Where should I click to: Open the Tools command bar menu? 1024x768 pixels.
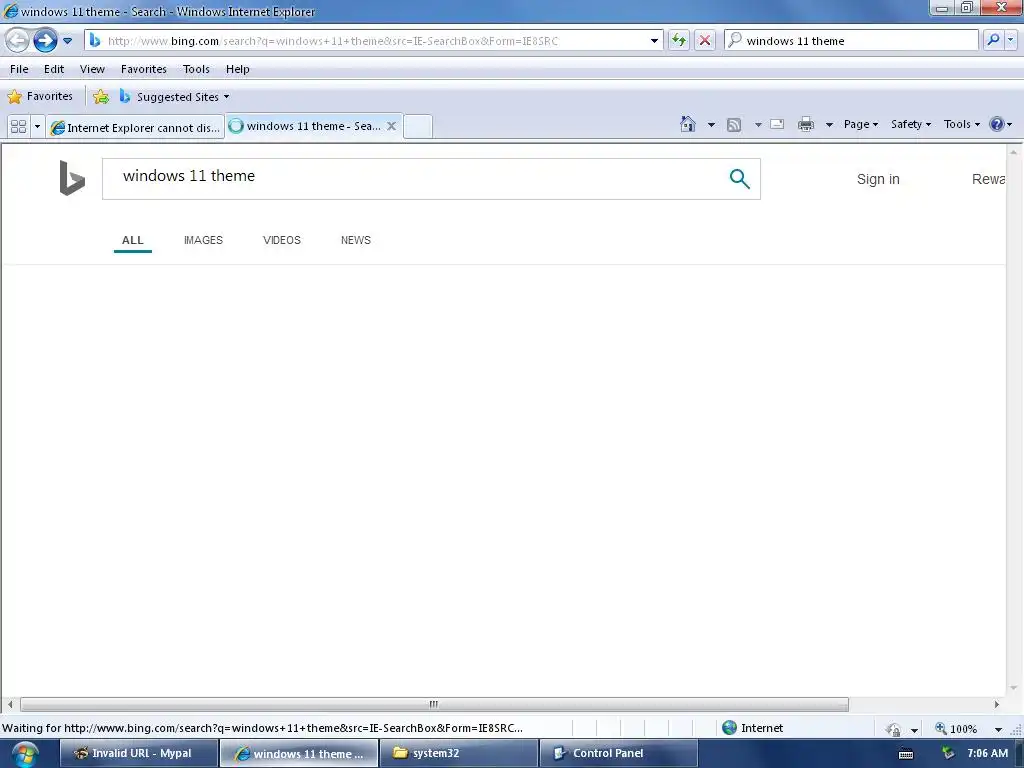(x=962, y=124)
